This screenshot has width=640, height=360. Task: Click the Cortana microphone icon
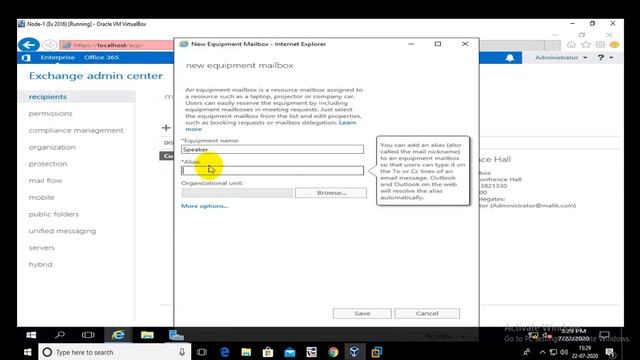(182, 352)
